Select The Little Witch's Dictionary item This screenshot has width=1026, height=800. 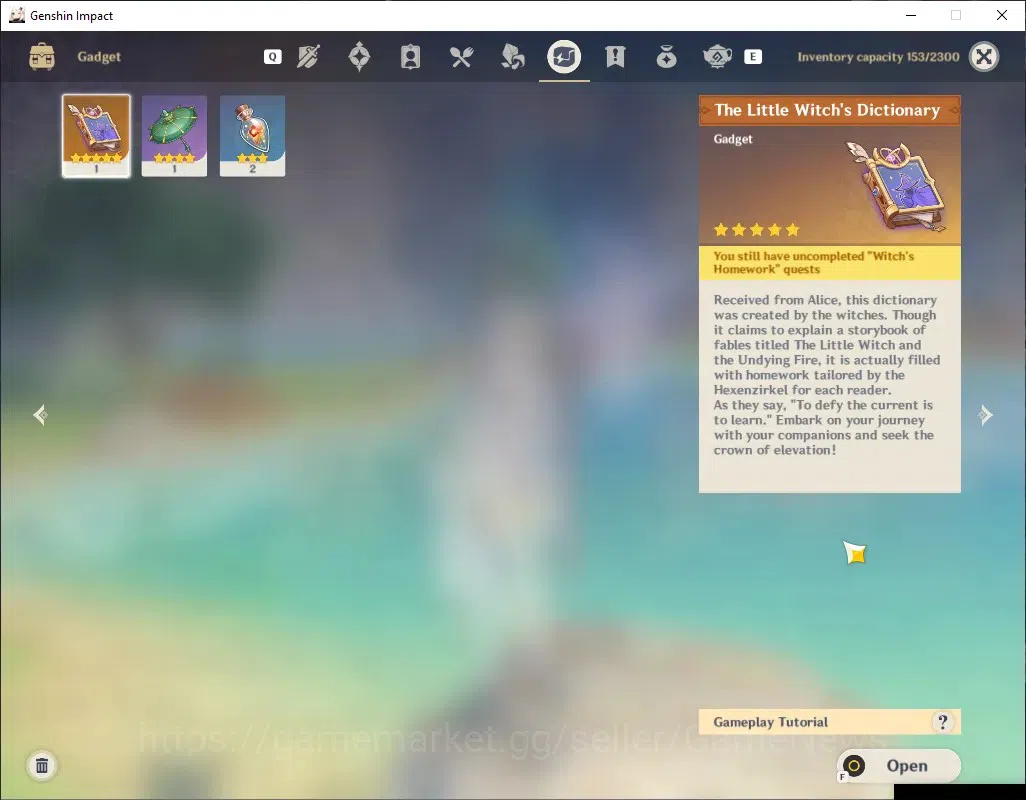pyautogui.click(x=96, y=136)
